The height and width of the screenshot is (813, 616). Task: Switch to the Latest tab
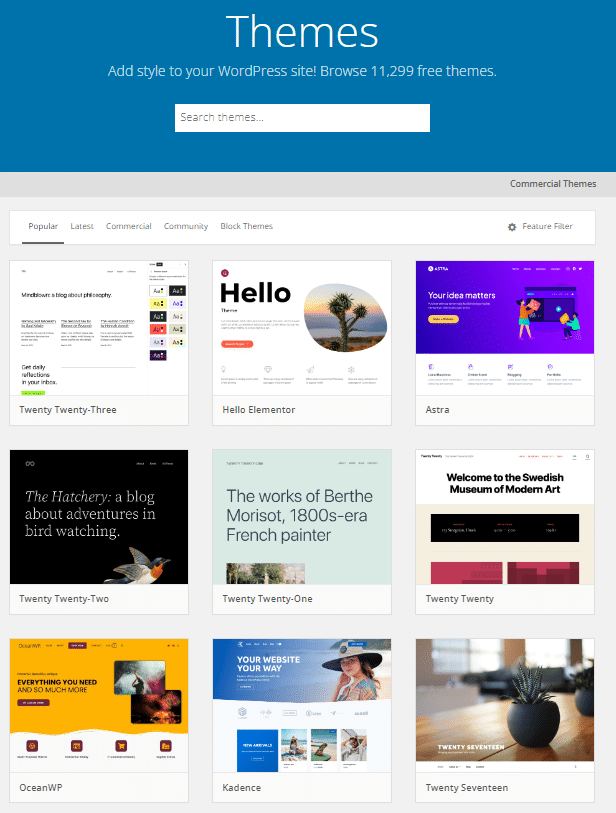pyautogui.click(x=82, y=227)
